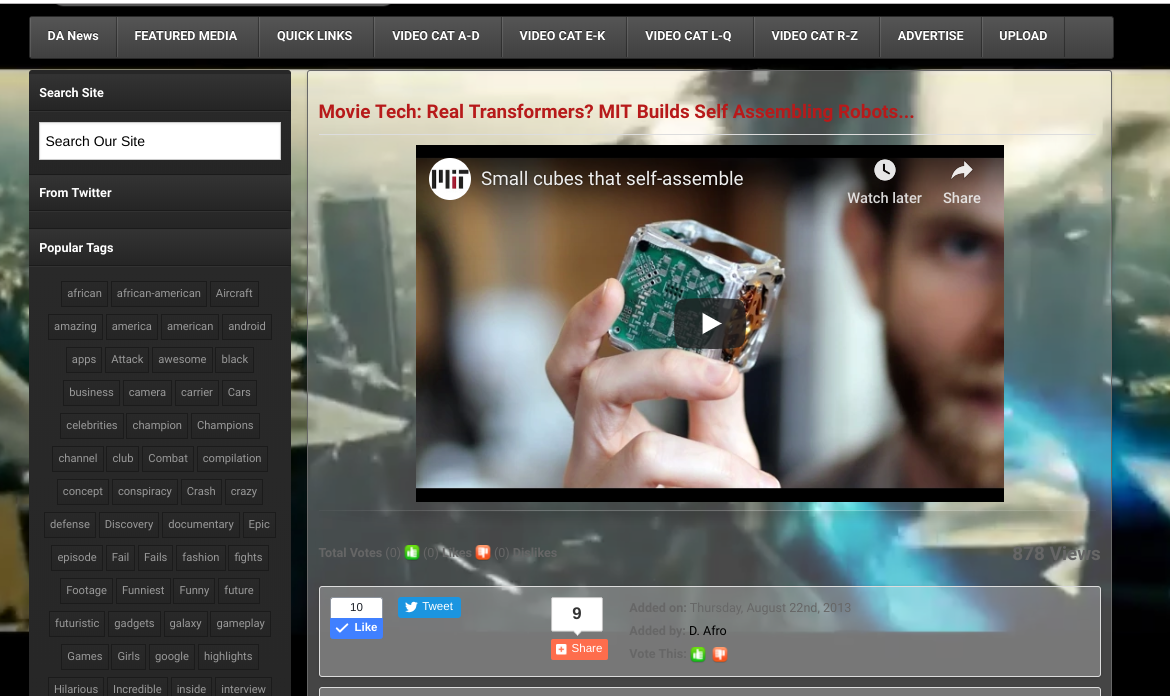Select the 'channel' tag
Screen dimensions: 1170x696
pos(78,458)
